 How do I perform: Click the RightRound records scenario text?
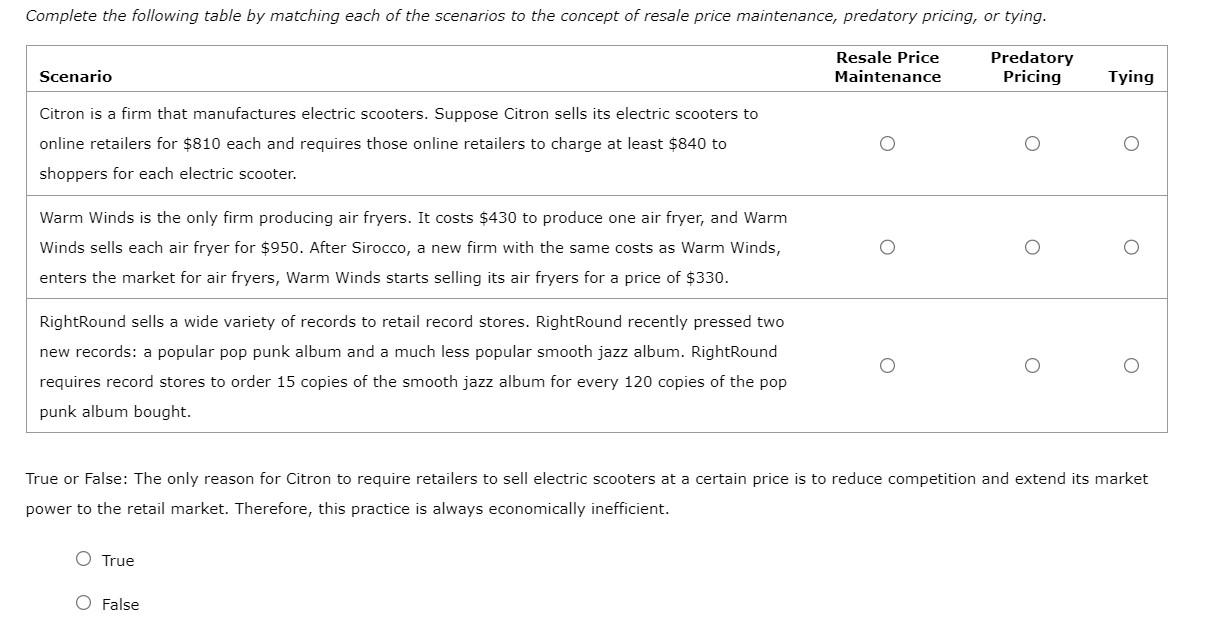(x=413, y=367)
